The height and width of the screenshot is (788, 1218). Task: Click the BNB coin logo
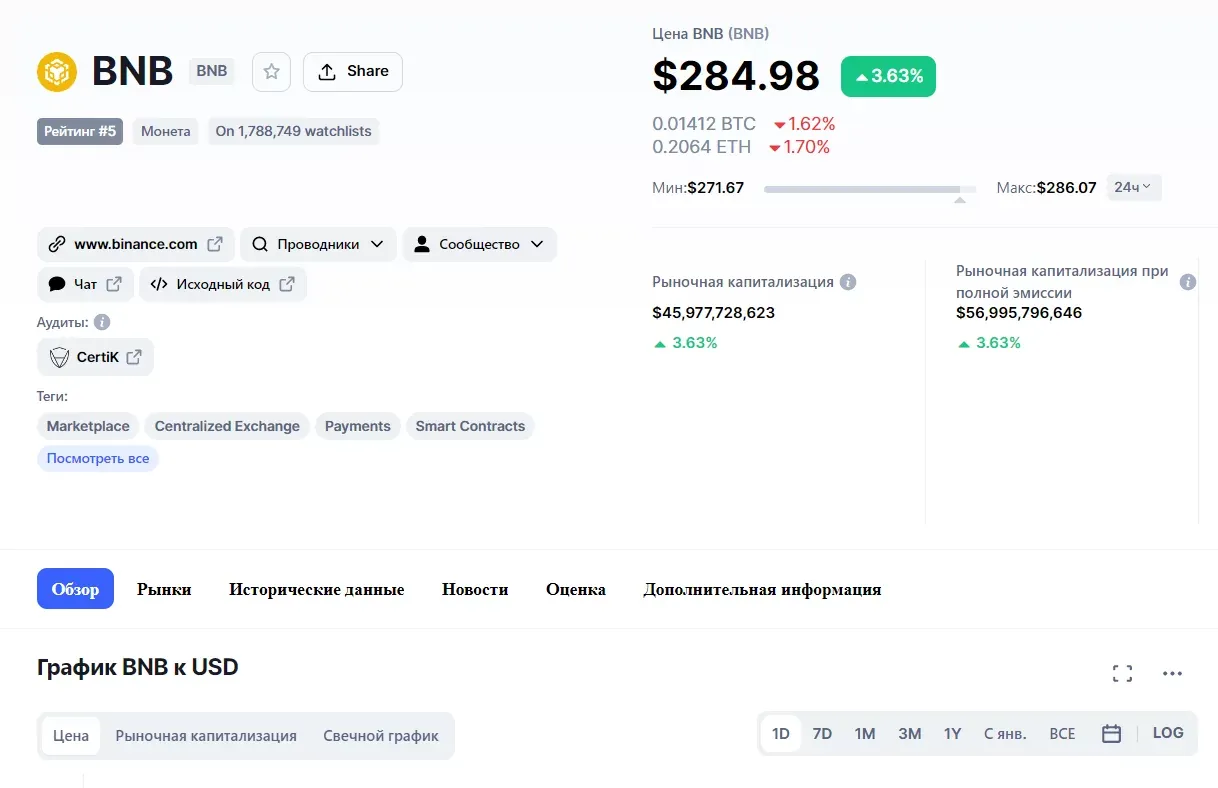(x=57, y=71)
